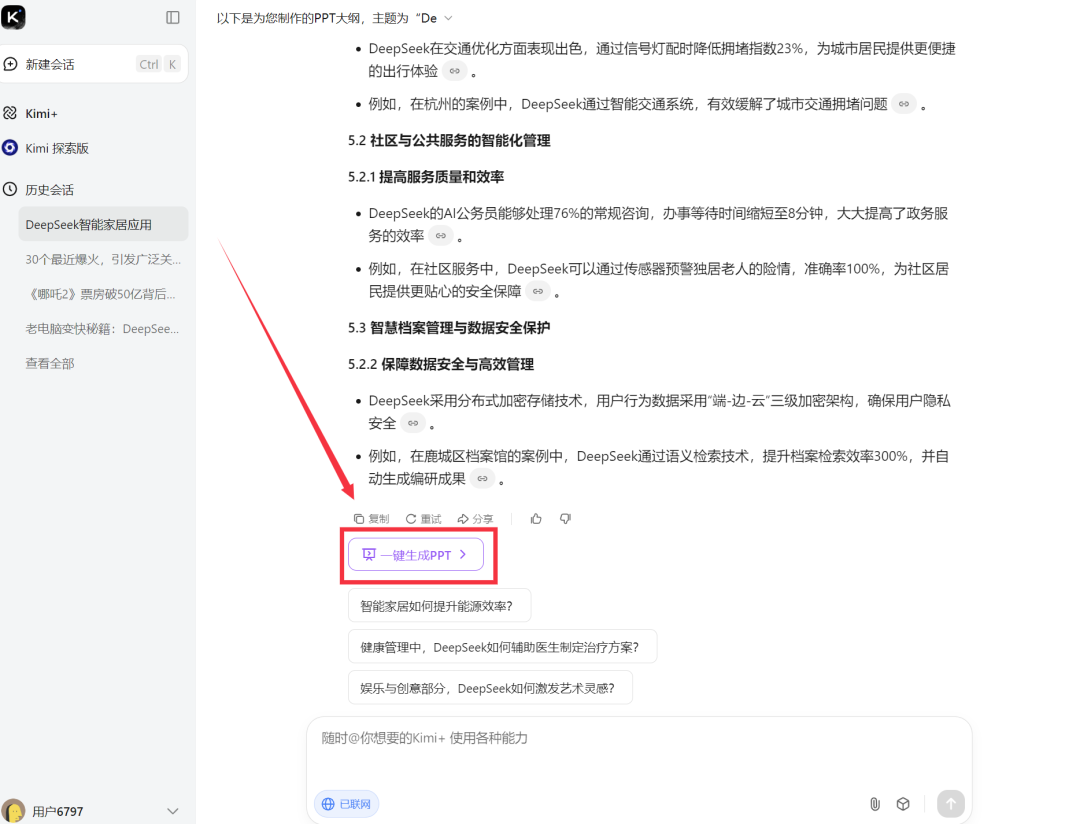This screenshot has width=1080, height=824.
Task: Open the 《哪吒2》票房破50亿 conversation
Action: (103, 294)
